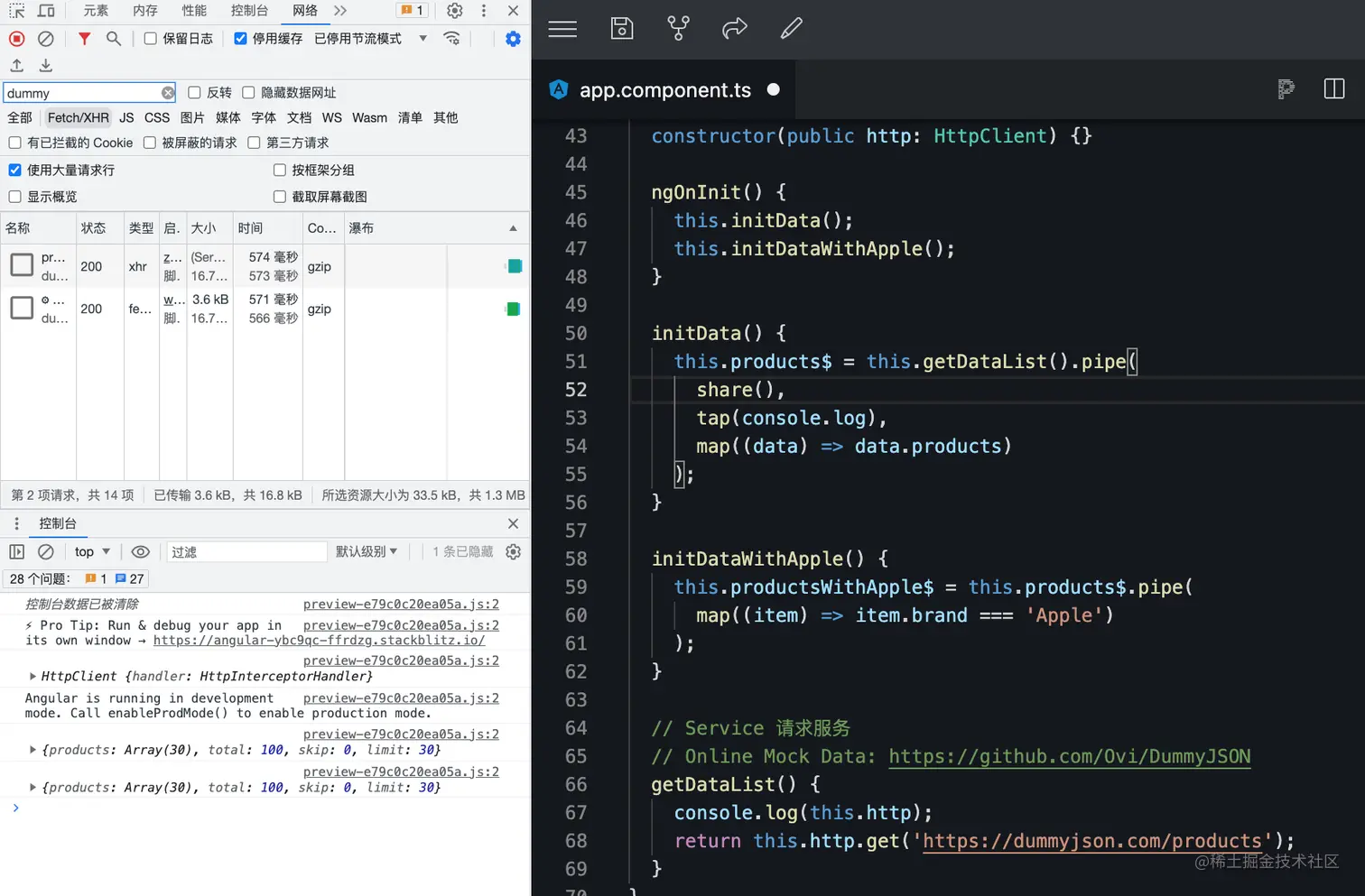The height and width of the screenshot is (896, 1365).
Task: Export HAR file with download arrow
Action: pyautogui.click(x=46, y=65)
